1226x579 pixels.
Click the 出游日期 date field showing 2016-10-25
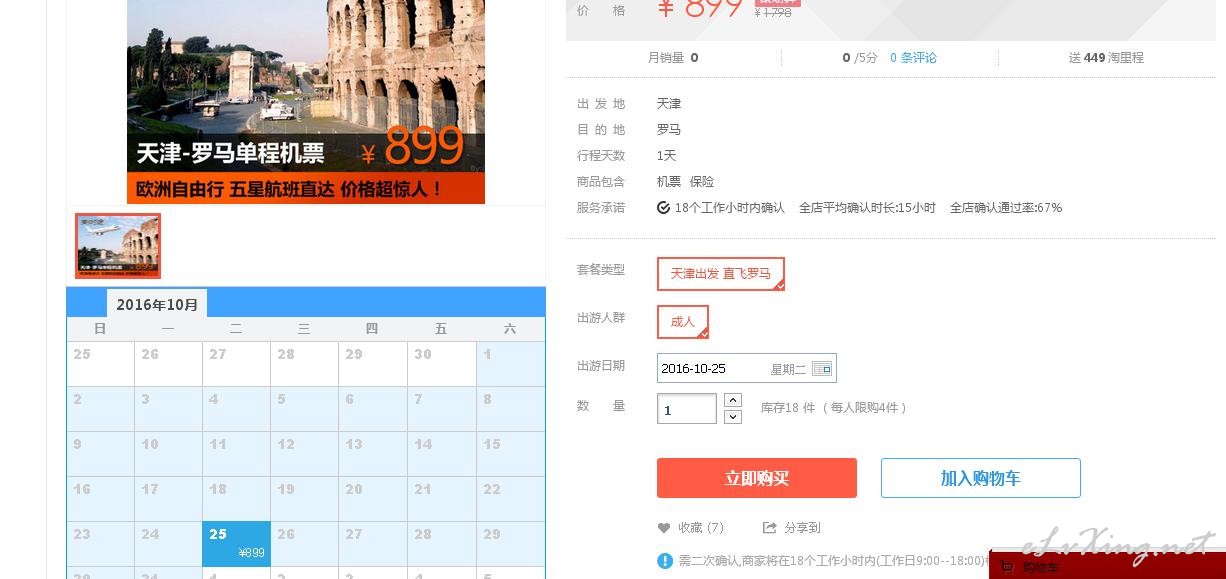[x=747, y=368]
